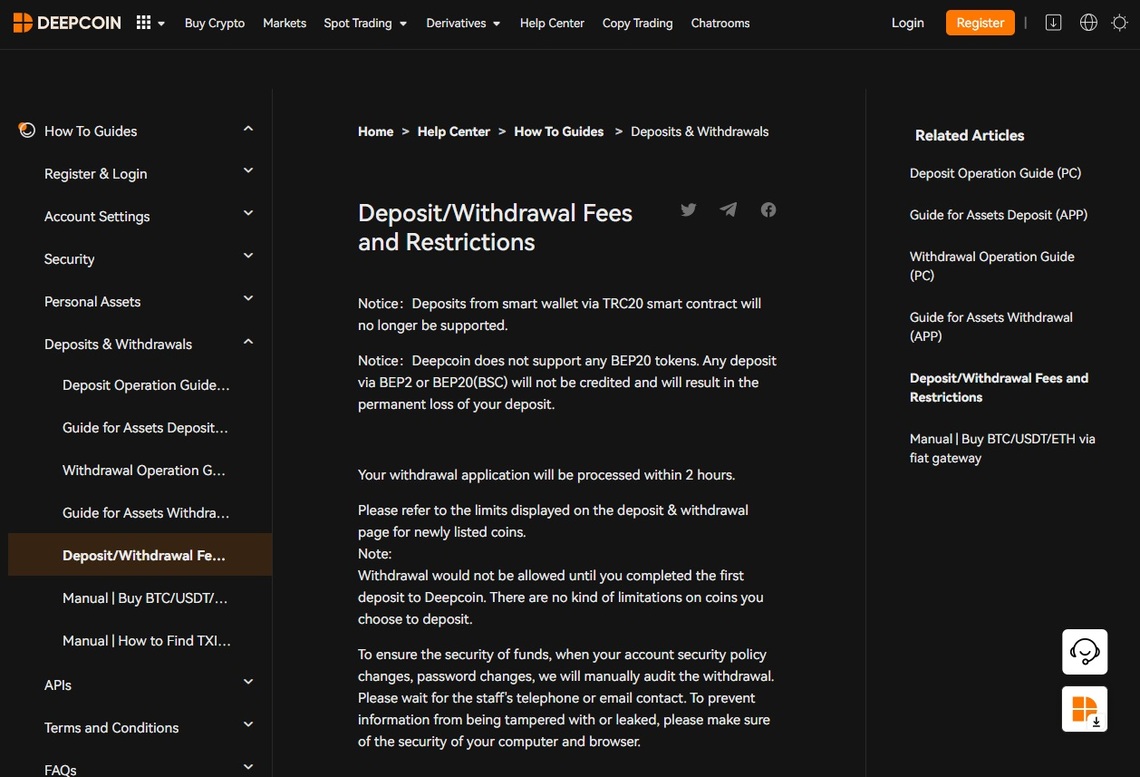1140x777 pixels.
Task: Click the orange Register button
Action: [x=980, y=23]
